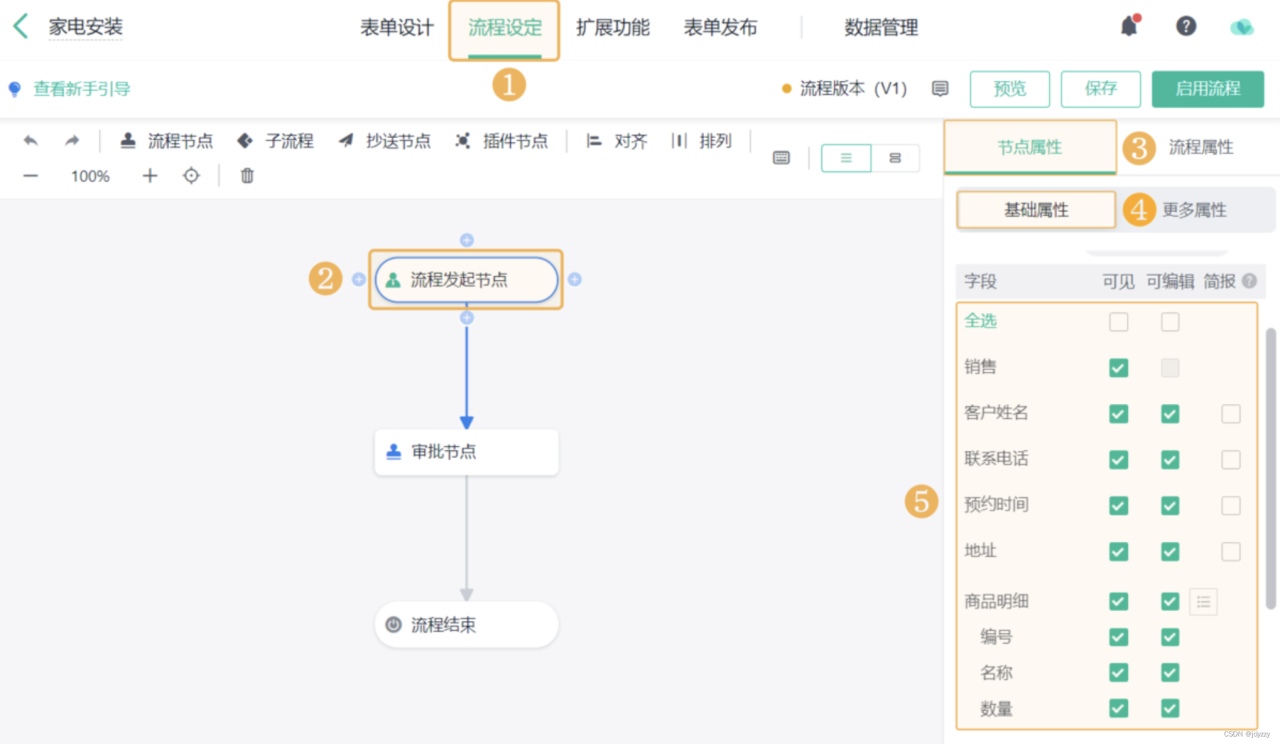Uncheck 可编辑 for 客户姓名 field
This screenshot has height=744, width=1280.
coord(1170,414)
